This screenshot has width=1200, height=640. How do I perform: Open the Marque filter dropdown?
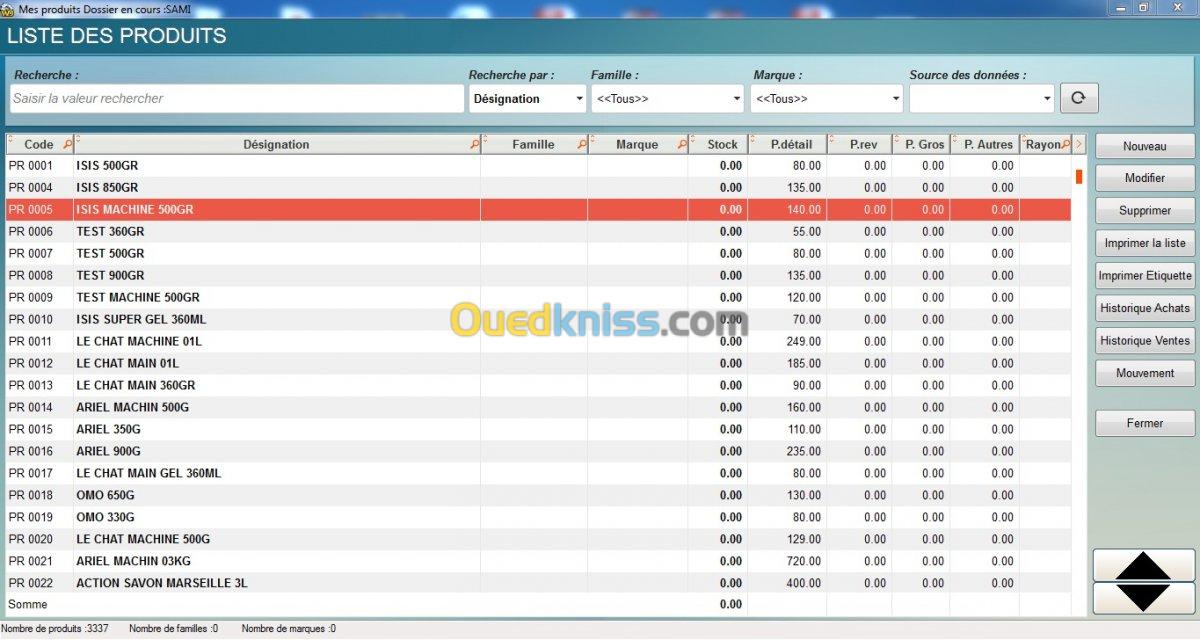827,99
